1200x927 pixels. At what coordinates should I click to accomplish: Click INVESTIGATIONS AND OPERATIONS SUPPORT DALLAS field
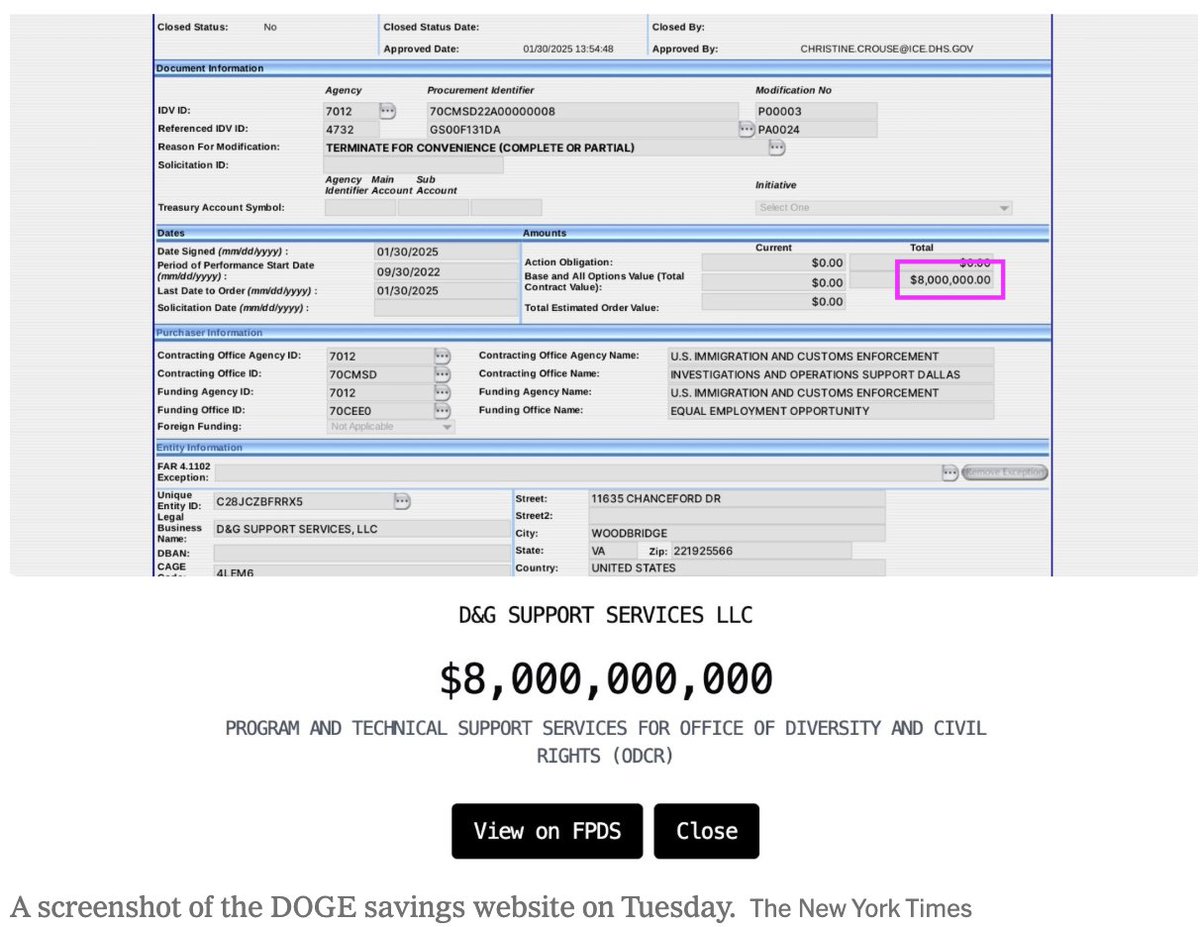830,374
